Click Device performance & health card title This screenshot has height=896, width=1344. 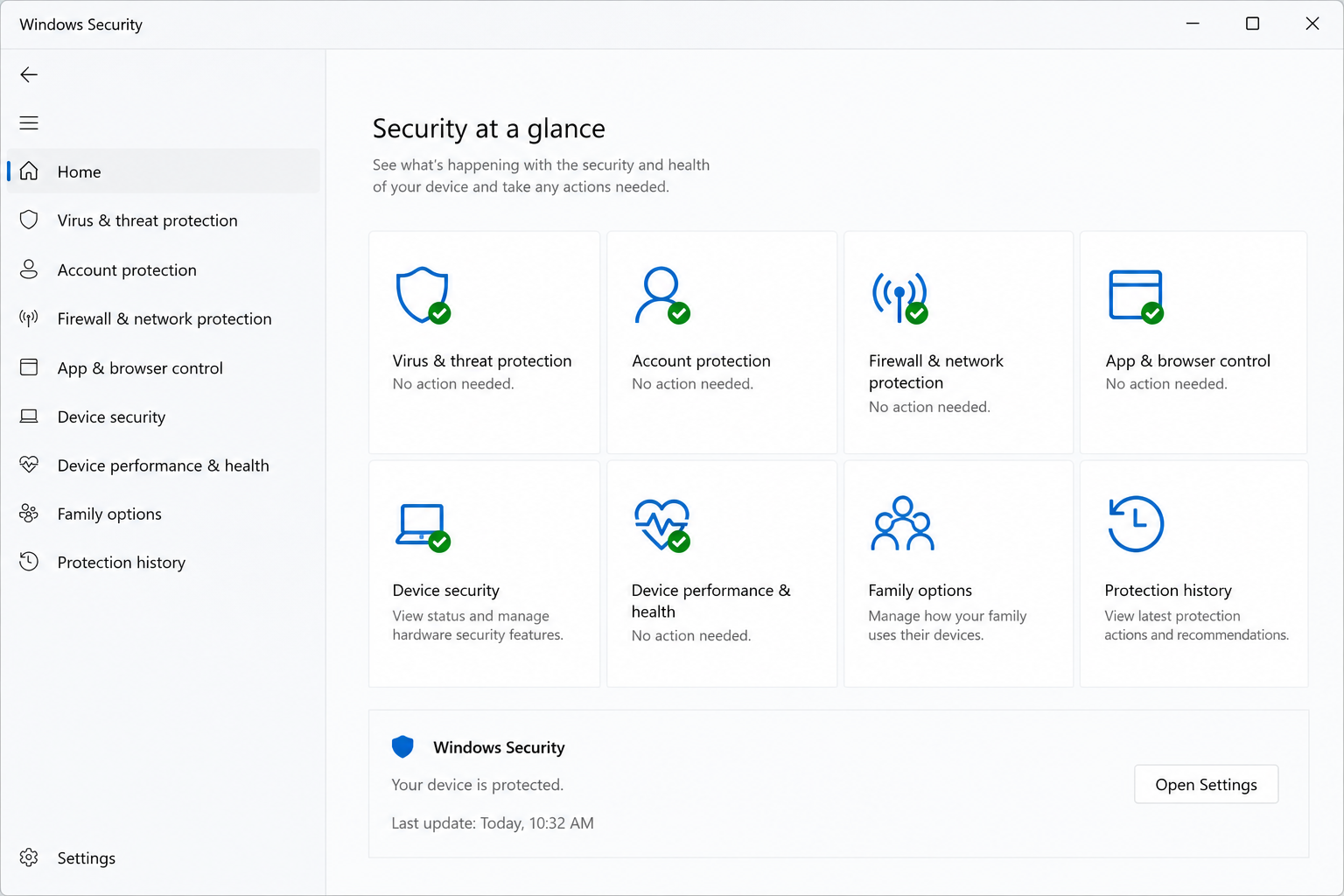pos(710,601)
